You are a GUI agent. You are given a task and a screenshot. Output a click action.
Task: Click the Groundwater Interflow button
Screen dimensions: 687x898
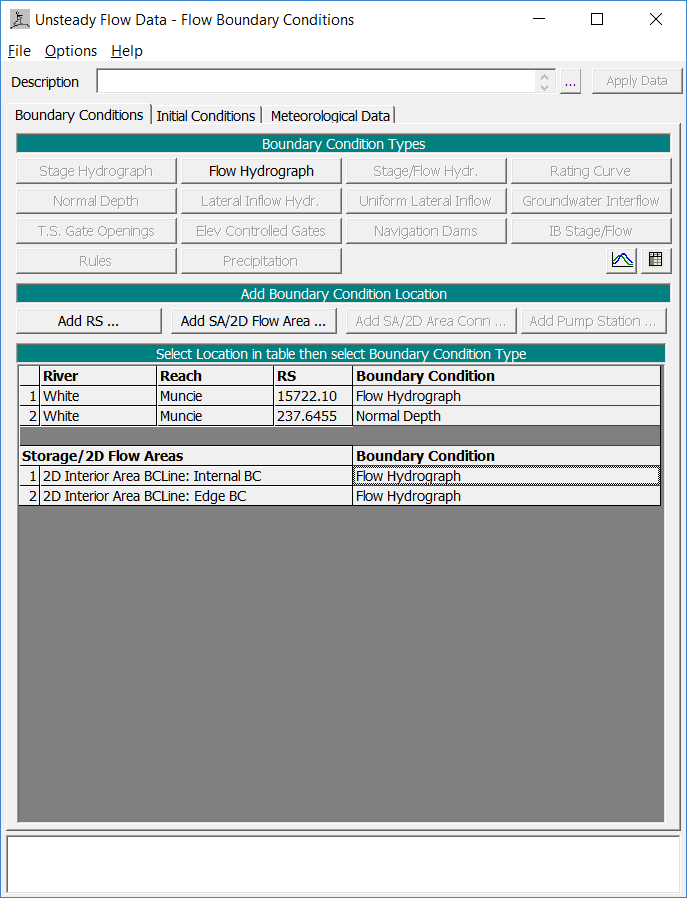click(591, 201)
